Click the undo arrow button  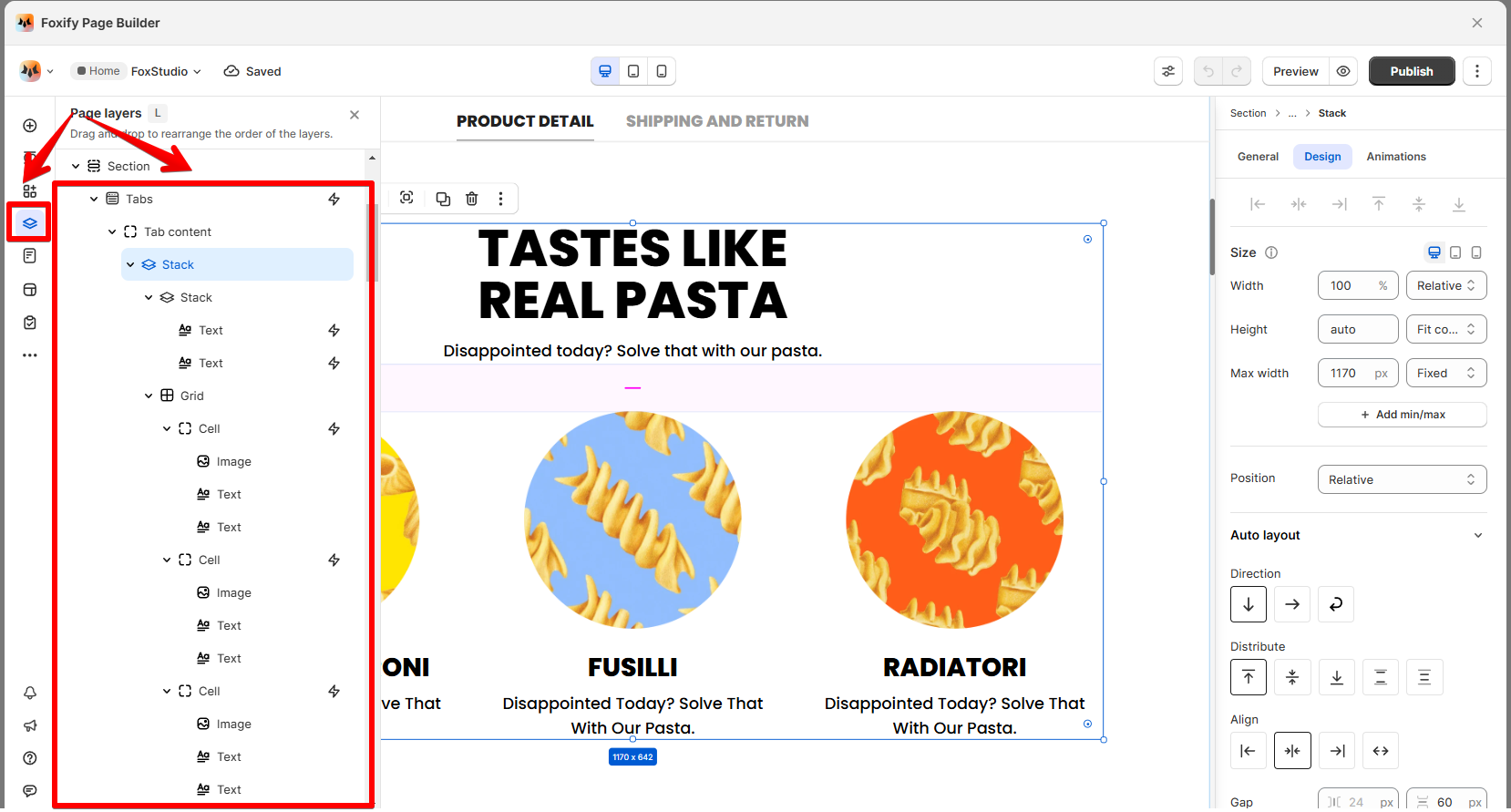point(1208,71)
